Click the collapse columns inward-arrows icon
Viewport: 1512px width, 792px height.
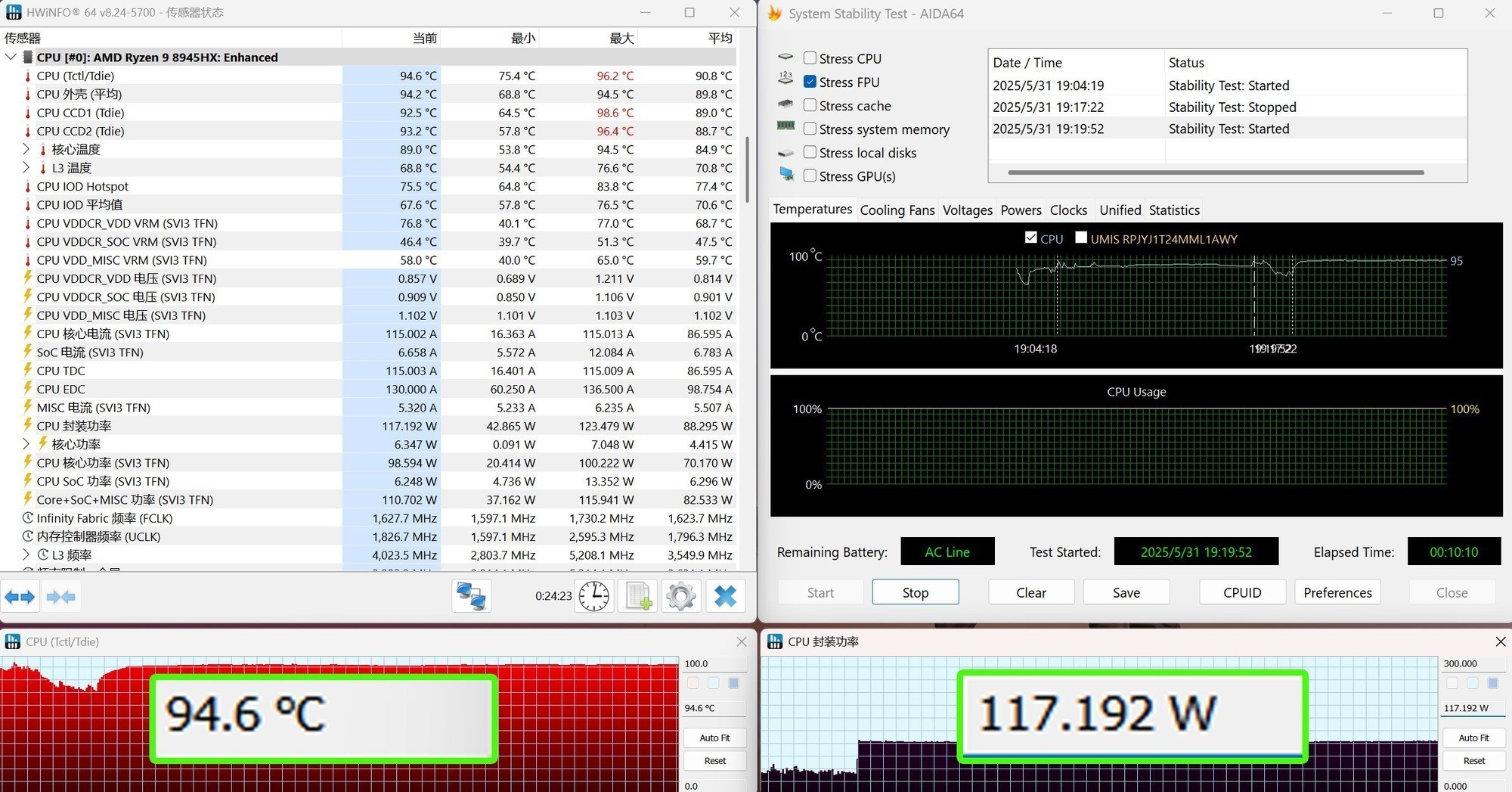coord(60,597)
